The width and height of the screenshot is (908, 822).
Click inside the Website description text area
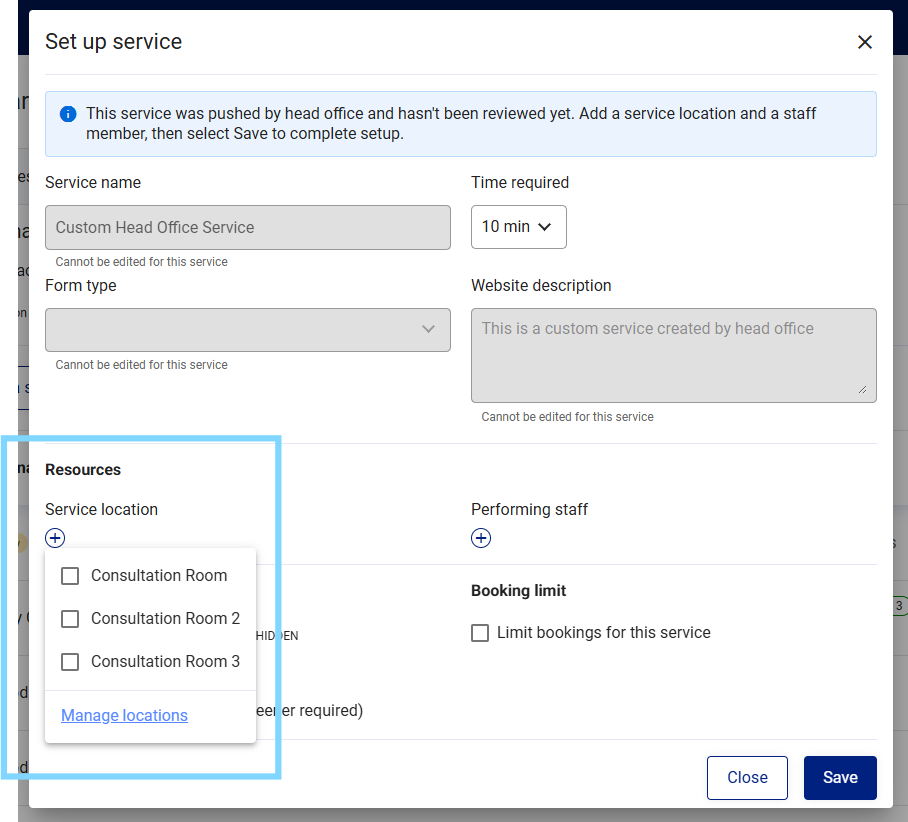point(673,355)
